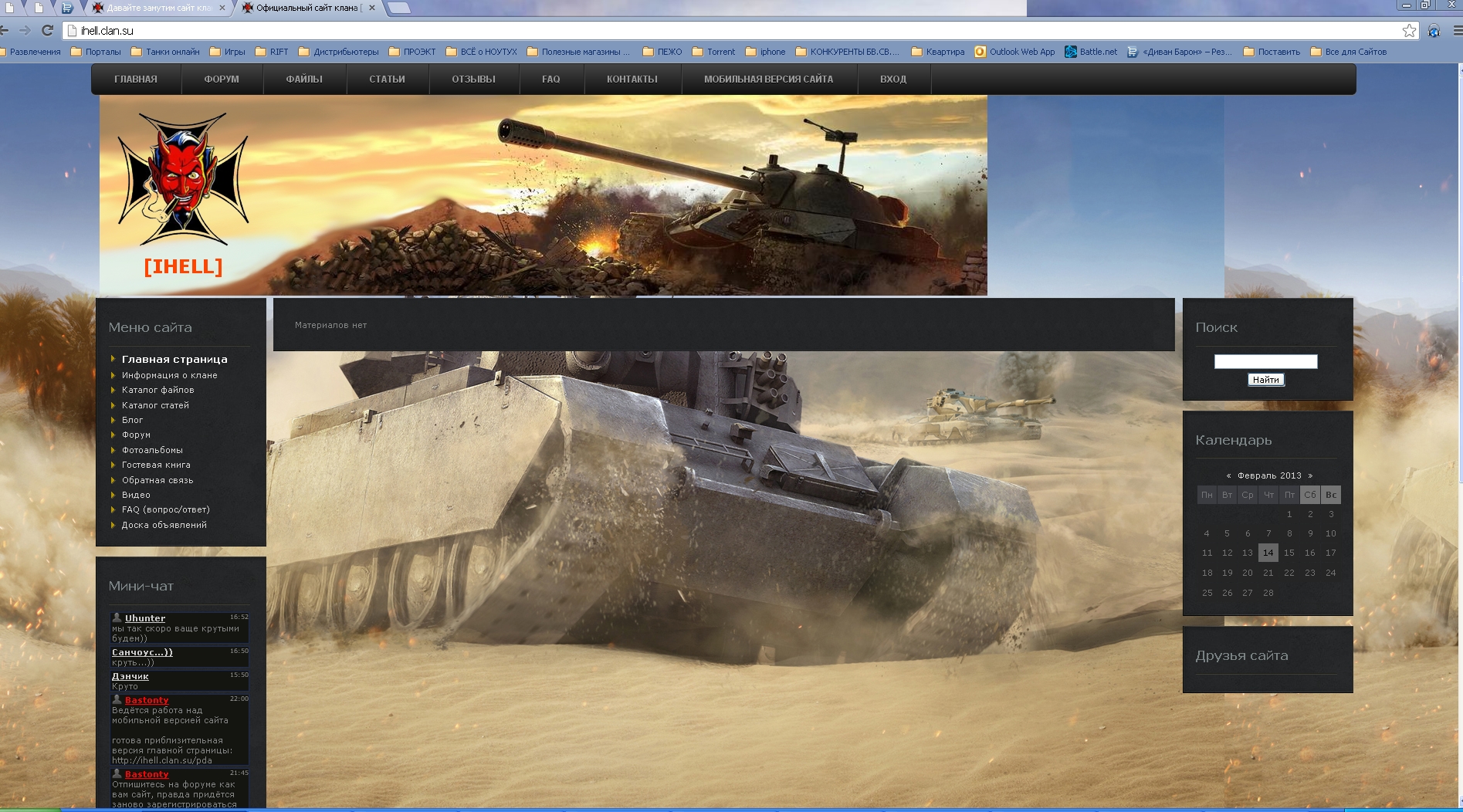Open the Chrome menu icon
1463x812 pixels.
1458,30
